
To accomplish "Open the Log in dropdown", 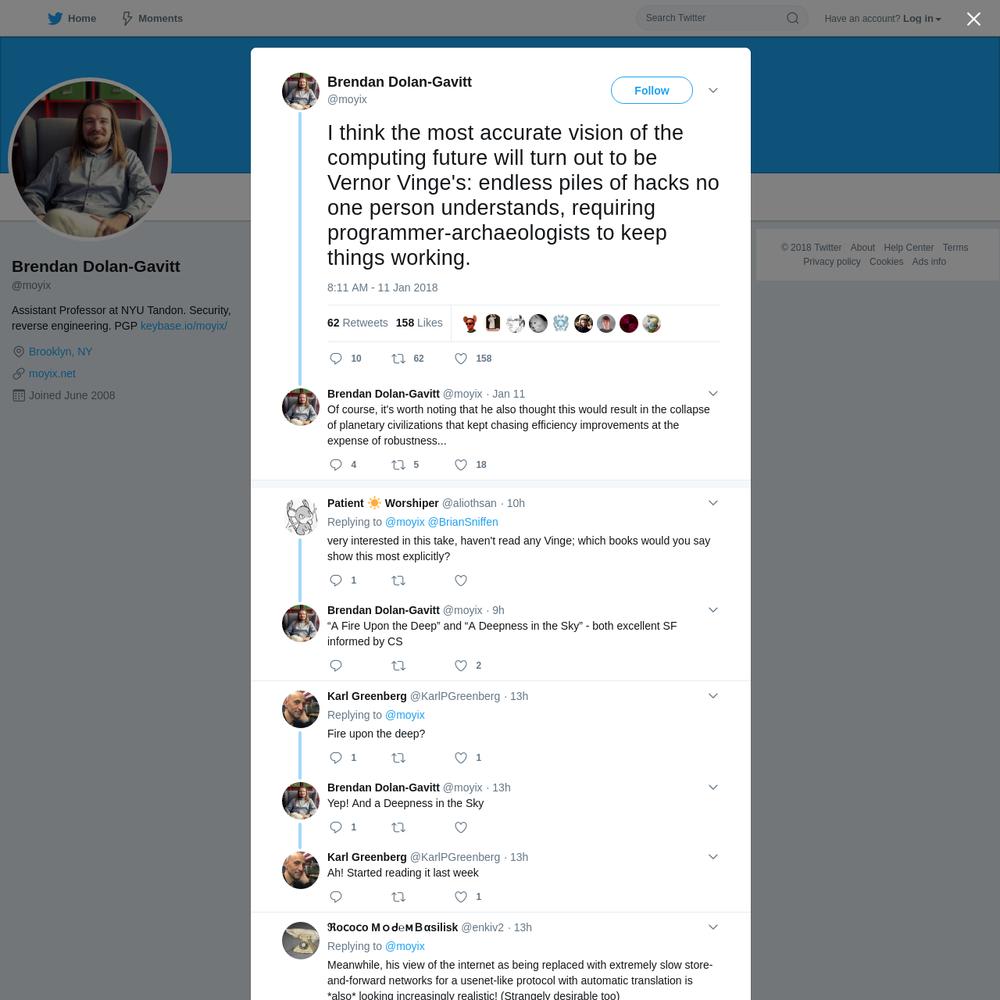I will click(x=922, y=18).
